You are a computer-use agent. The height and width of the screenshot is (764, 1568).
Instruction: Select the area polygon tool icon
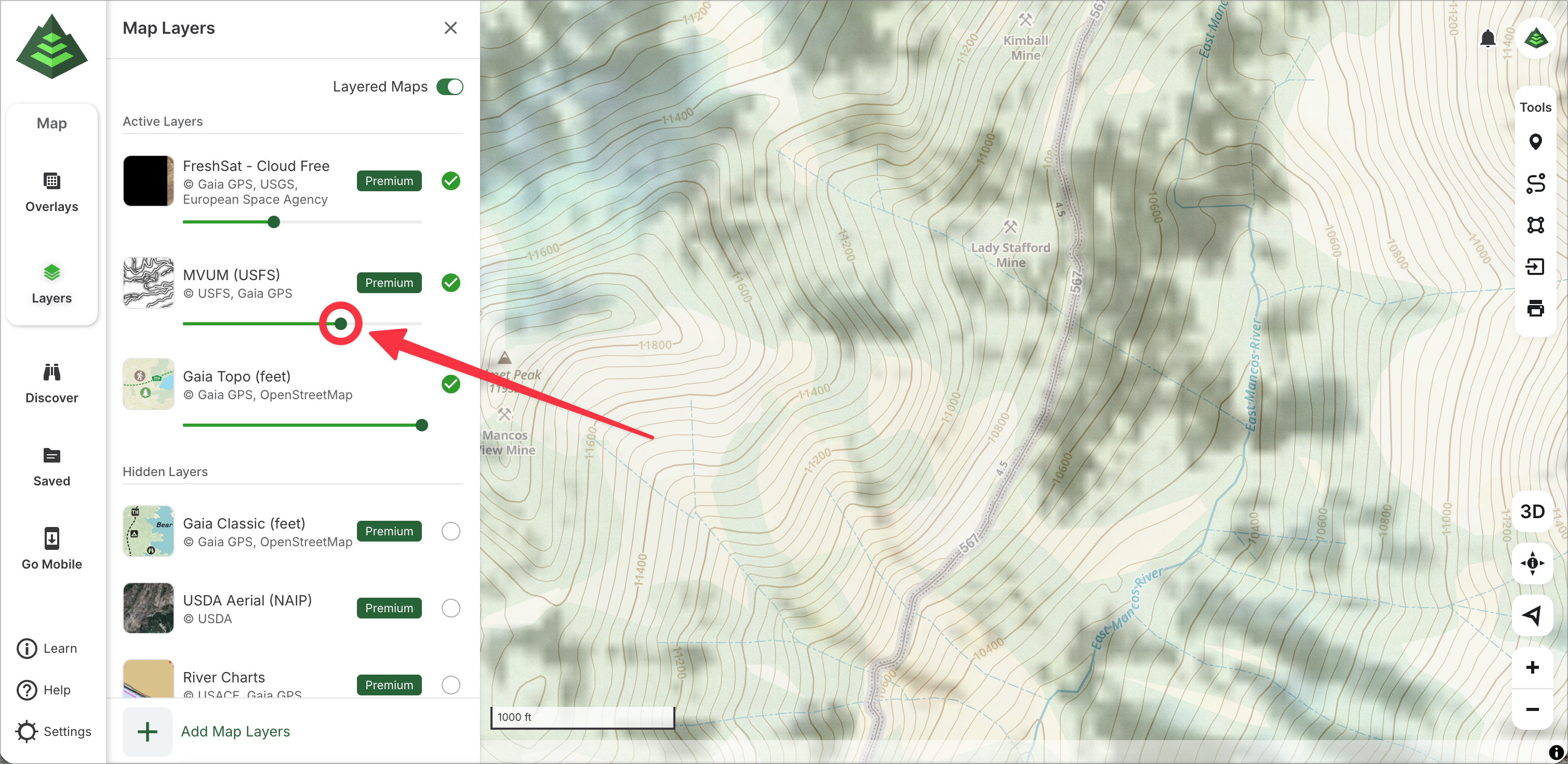click(1535, 225)
